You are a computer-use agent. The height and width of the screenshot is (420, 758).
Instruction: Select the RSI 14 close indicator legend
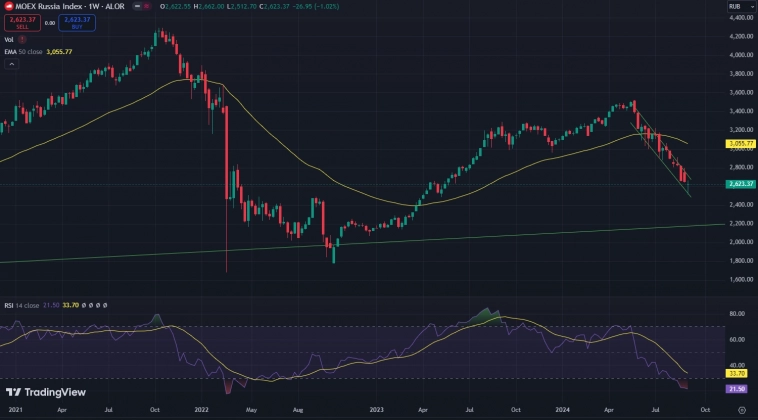pos(22,305)
